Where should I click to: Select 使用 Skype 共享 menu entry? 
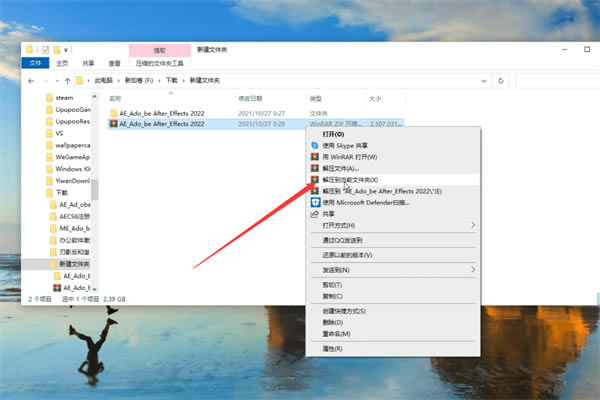(393, 145)
